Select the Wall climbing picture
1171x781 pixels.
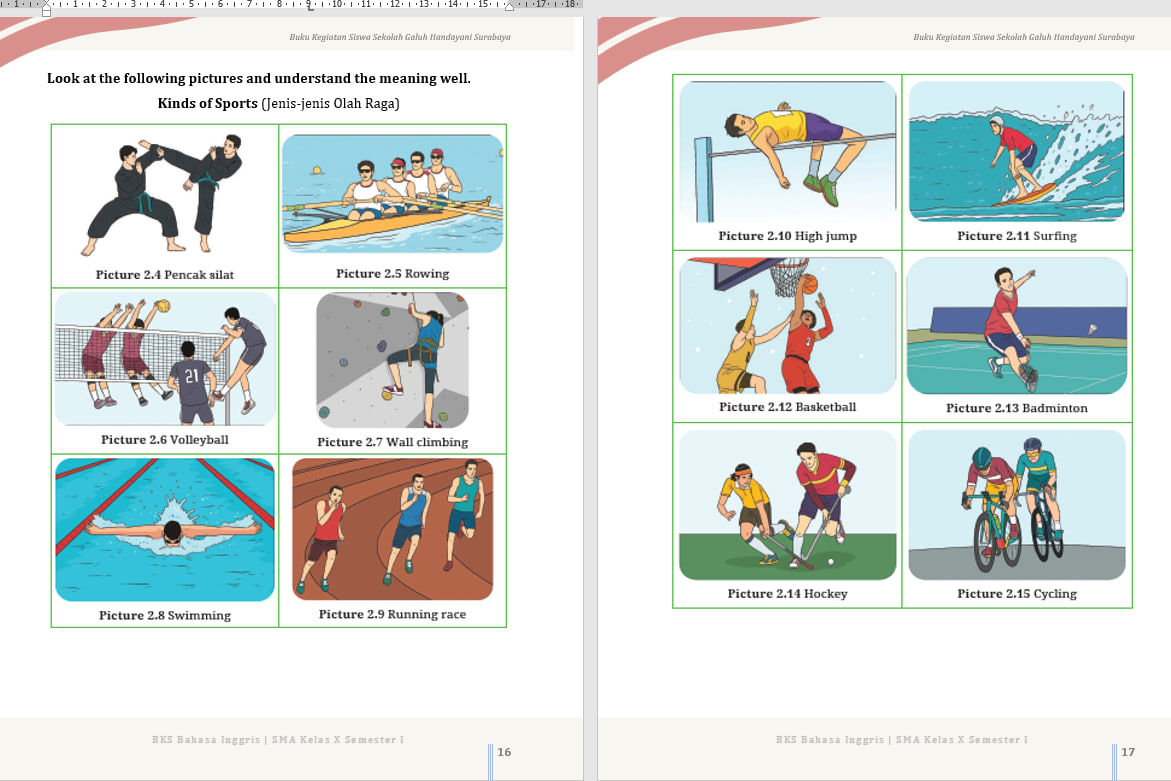[x=393, y=360]
